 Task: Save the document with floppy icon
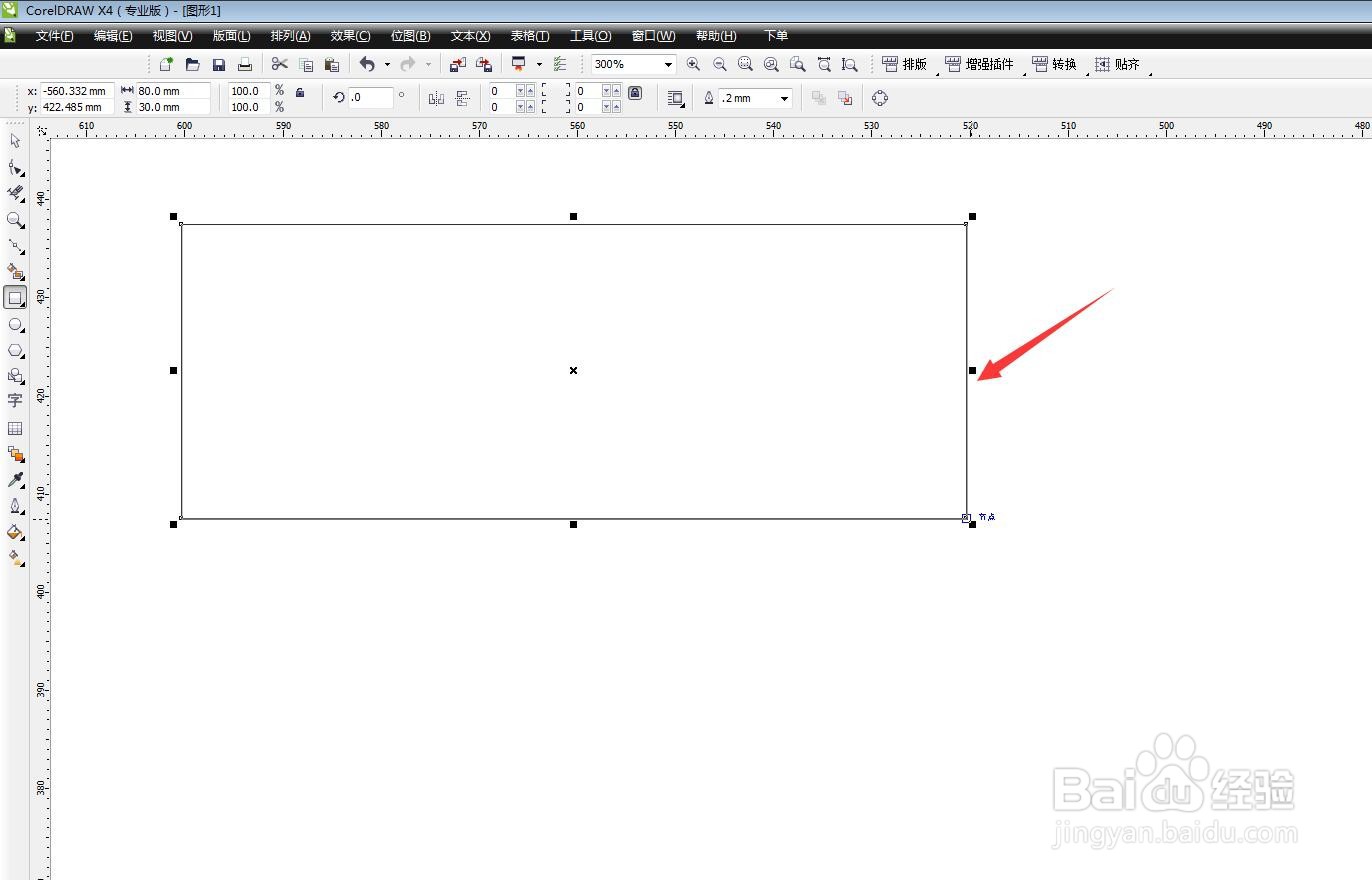pos(218,64)
